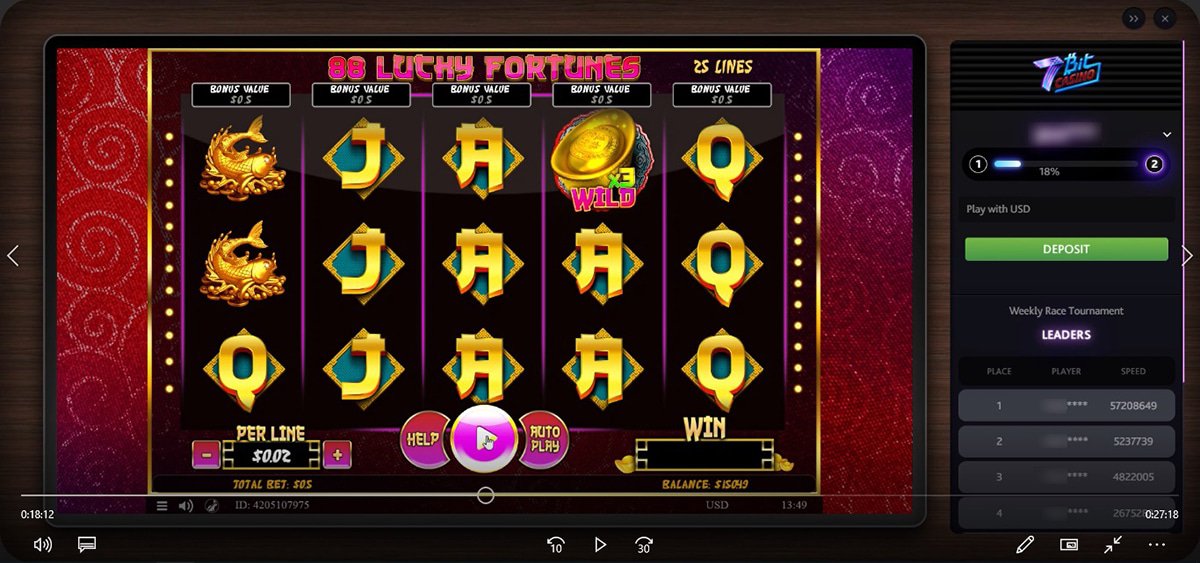1200x563 pixels.
Task: Click the video progress slider handle
Action: [485, 495]
